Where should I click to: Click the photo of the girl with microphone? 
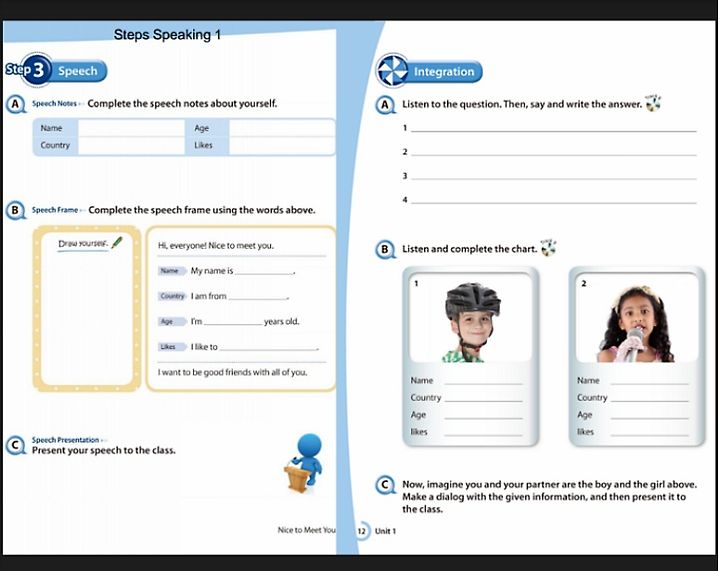[637, 320]
